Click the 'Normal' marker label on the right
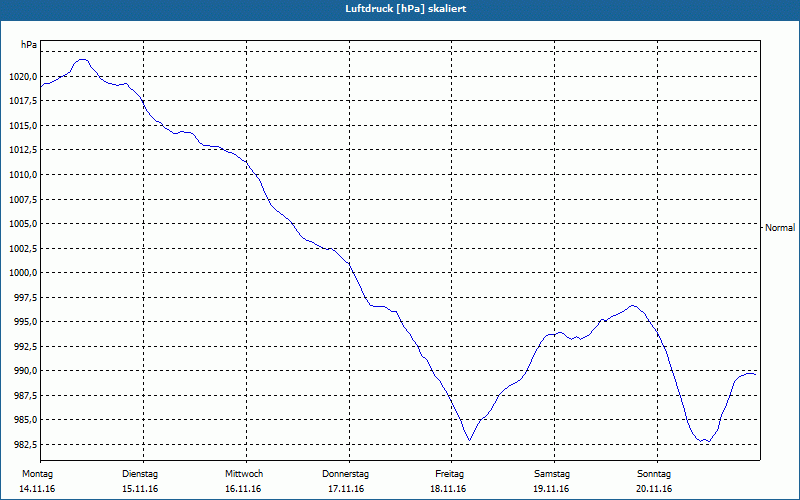This screenshot has height=500, width=800. [x=780, y=228]
